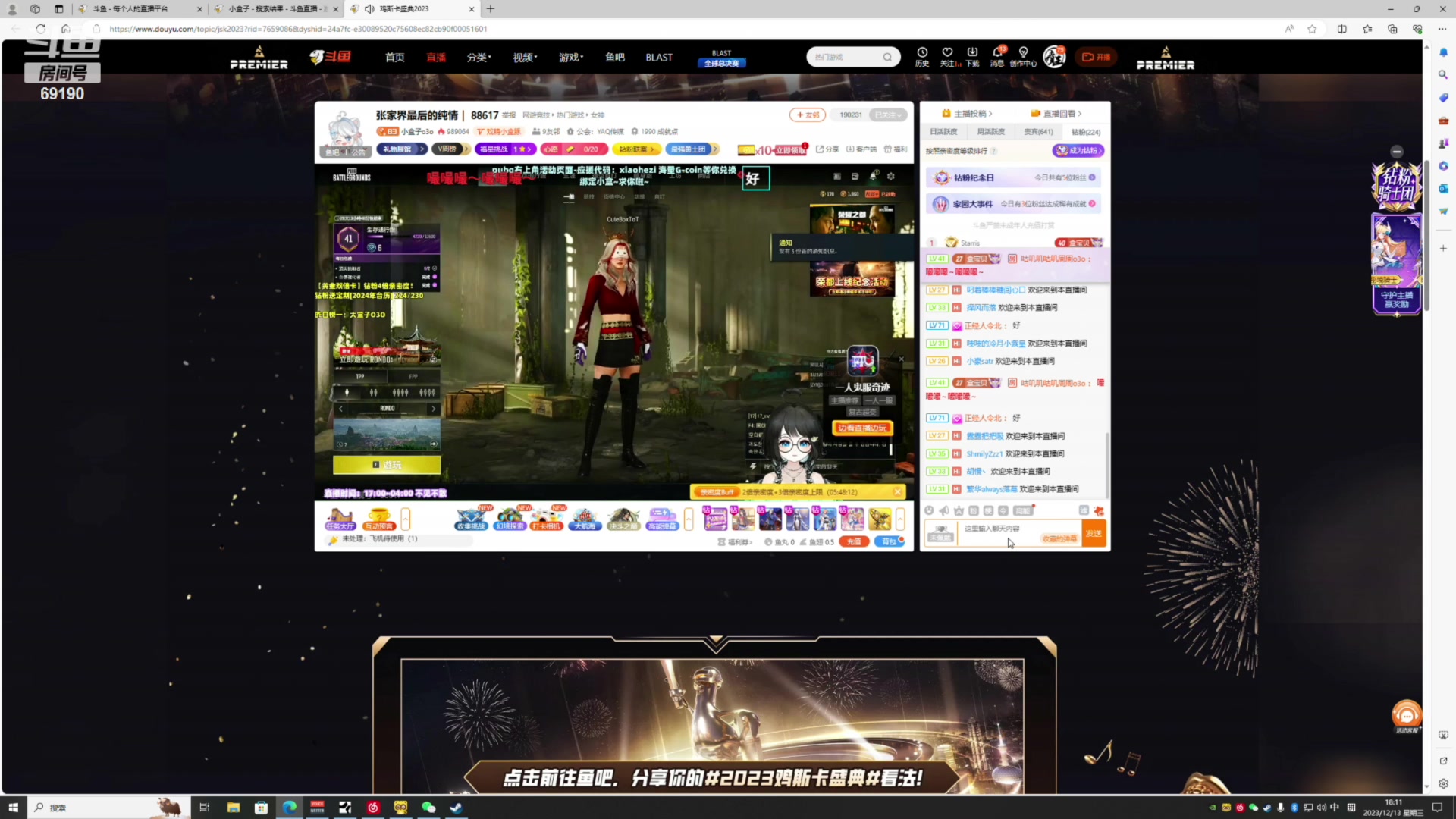
Task: Click the 下载 download icon
Action: pyautogui.click(x=972, y=56)
